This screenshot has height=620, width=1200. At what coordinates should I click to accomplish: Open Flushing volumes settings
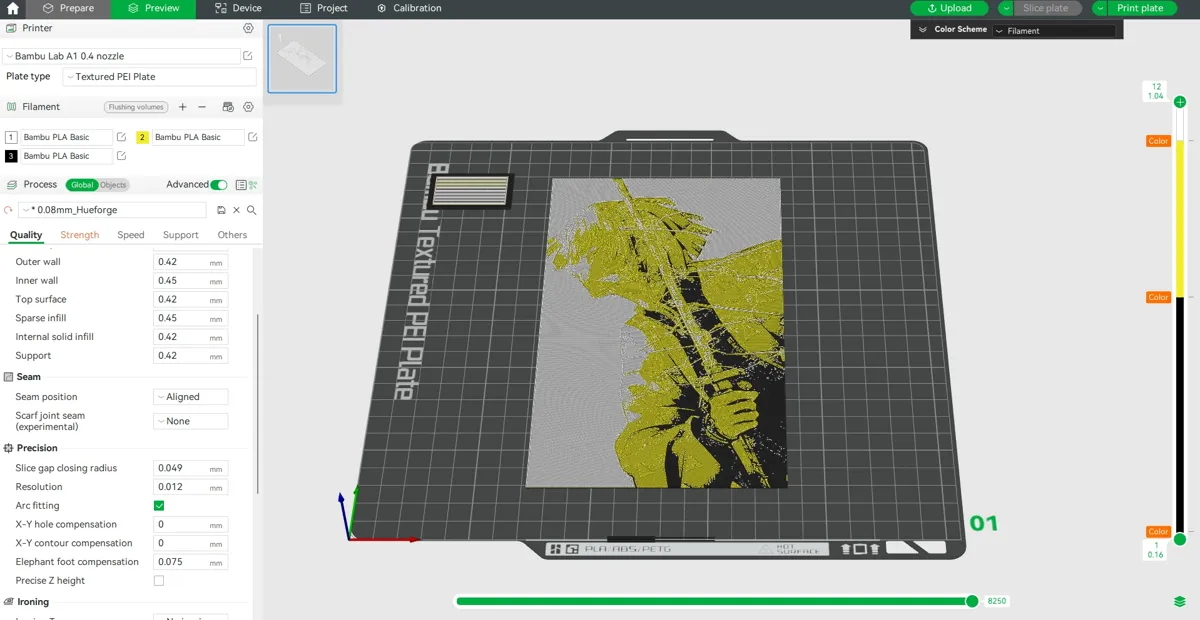point(136,107)
